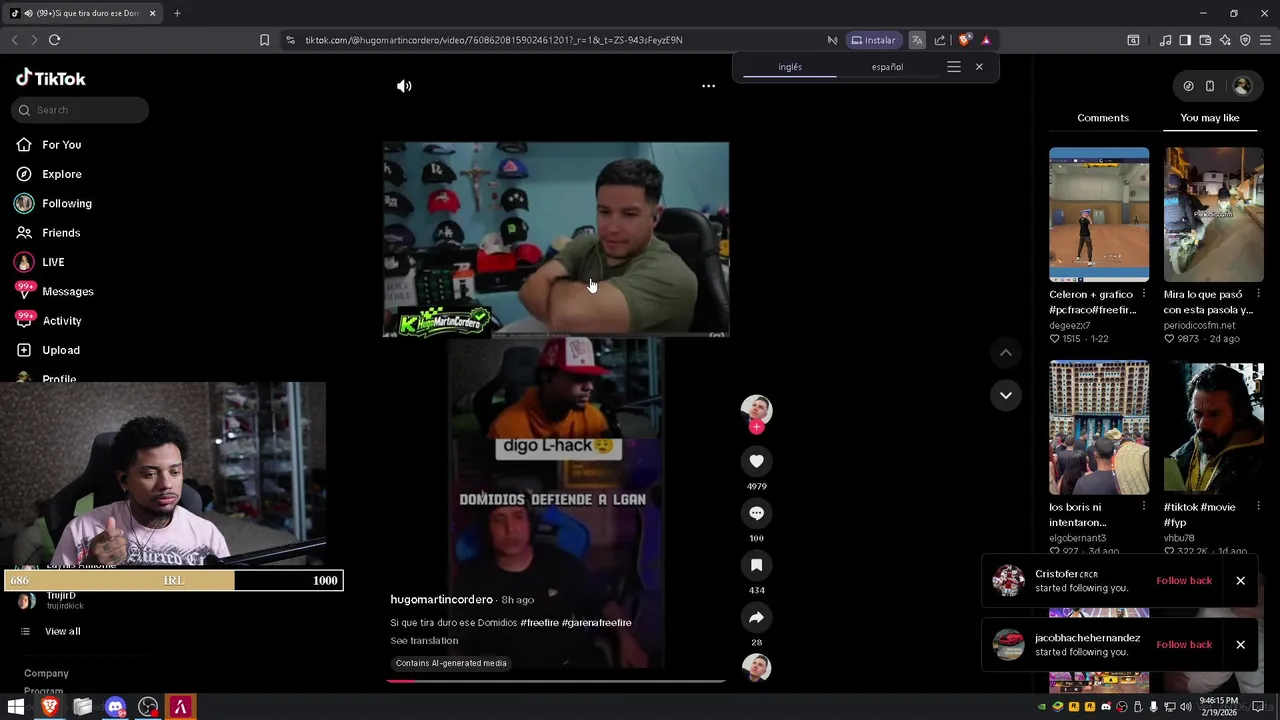Open Discord from the taskbar
This screenshot has height=720, width=1280.
coord(115,707)
